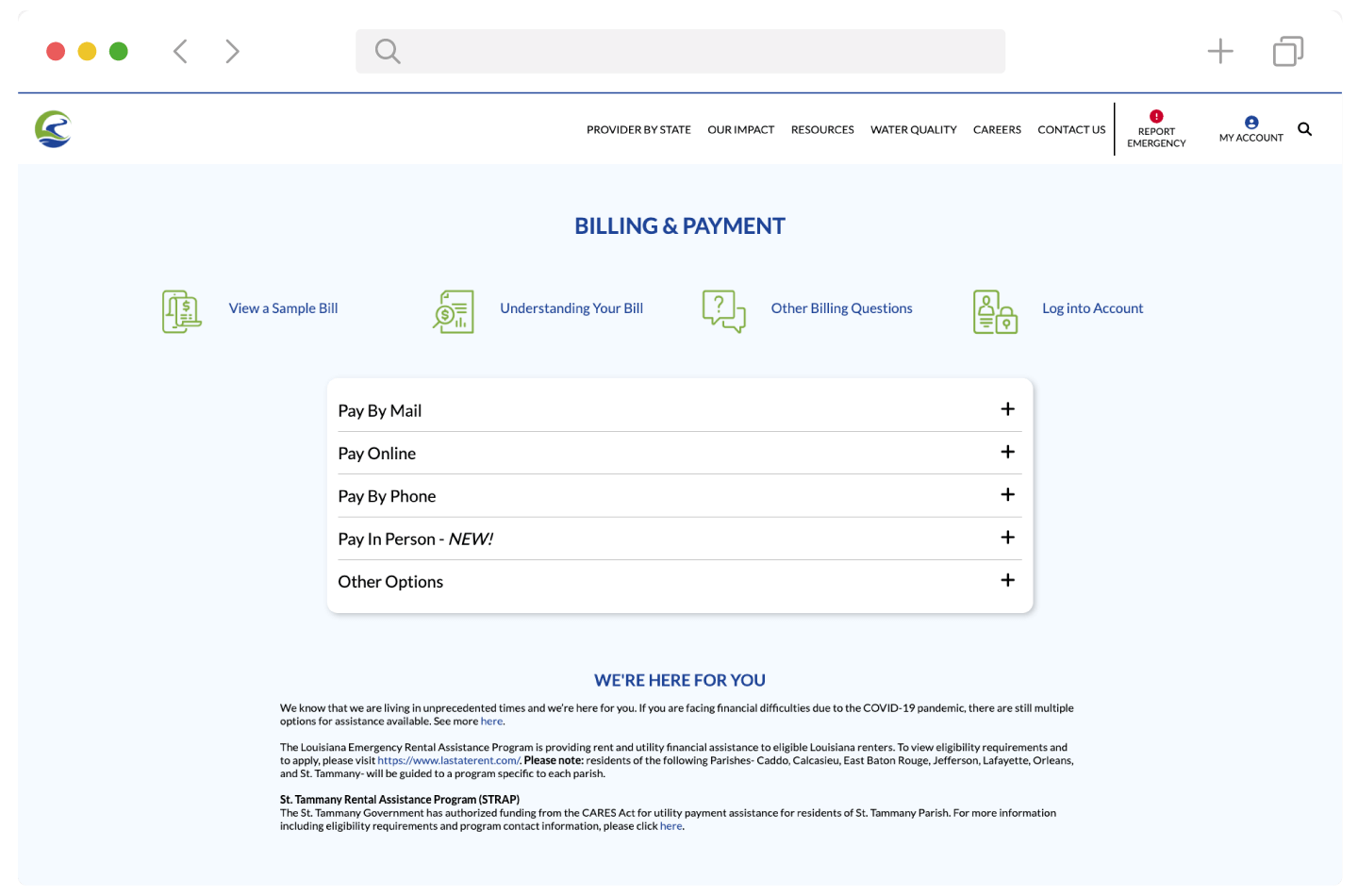This screenshot has height=896, width=1358.
Task: Open site search with the magnifier icon
Action: pyautogui.click(x=1304, y=128)
